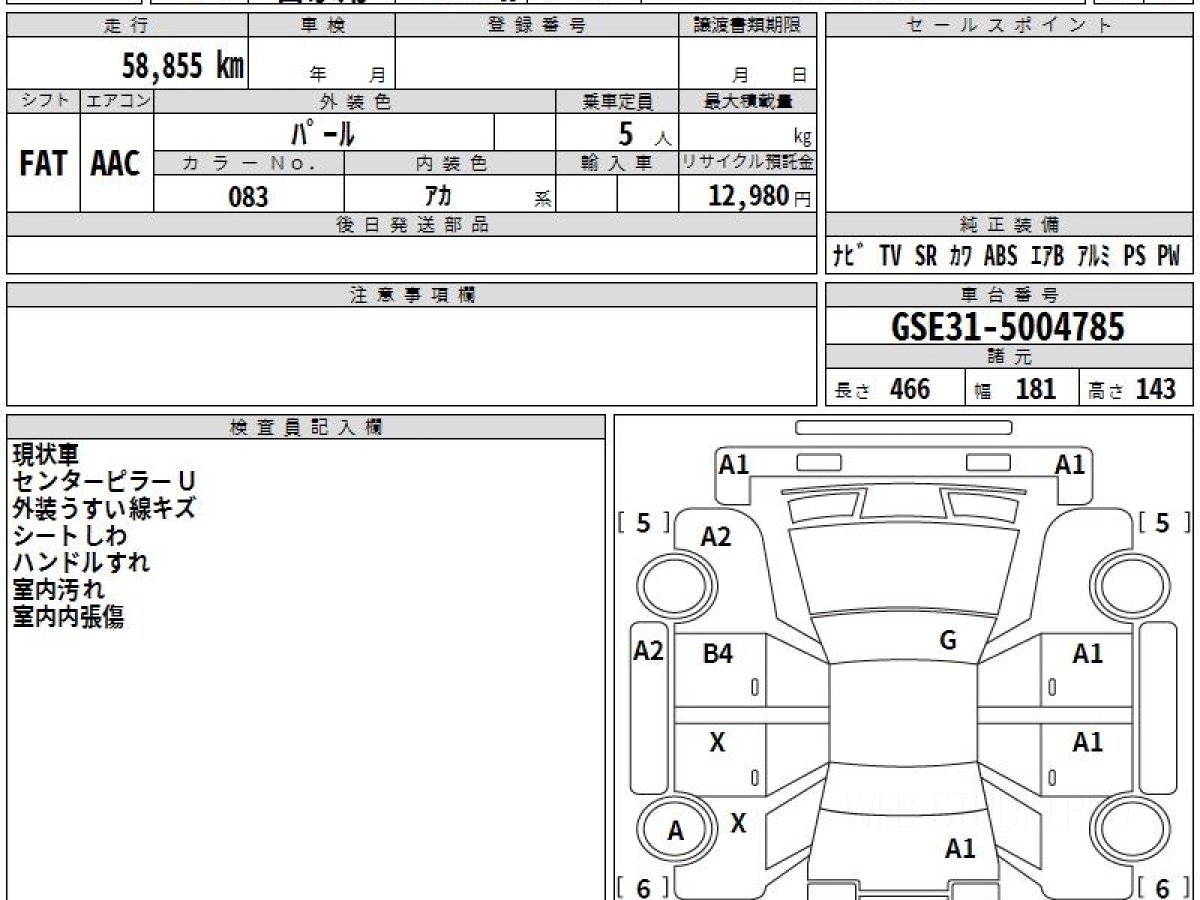Select the AAC air conditioner value
The height and width of the screenshot is (900, 1200).
(116, 164)
